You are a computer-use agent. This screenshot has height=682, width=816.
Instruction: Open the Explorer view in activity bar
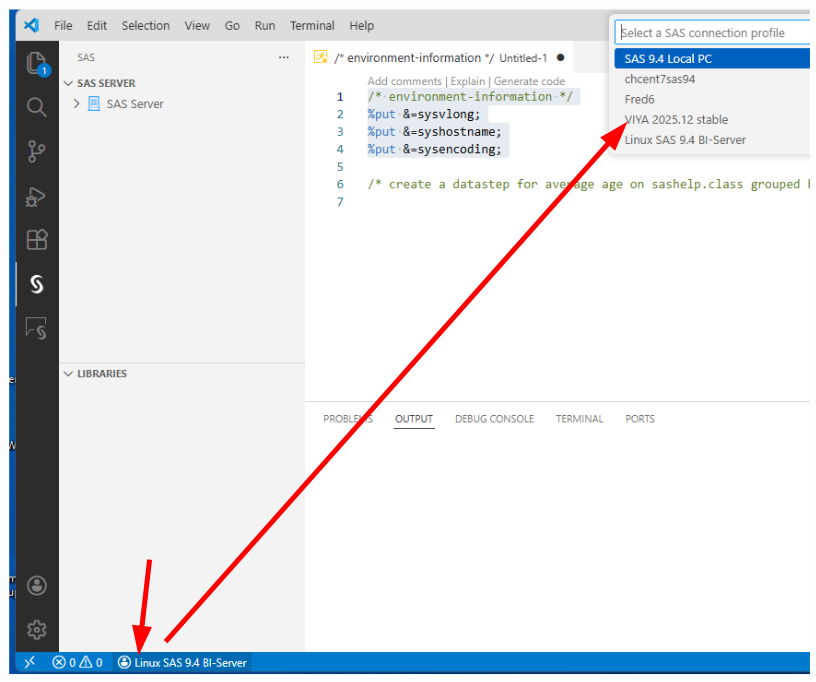point(37,63)
